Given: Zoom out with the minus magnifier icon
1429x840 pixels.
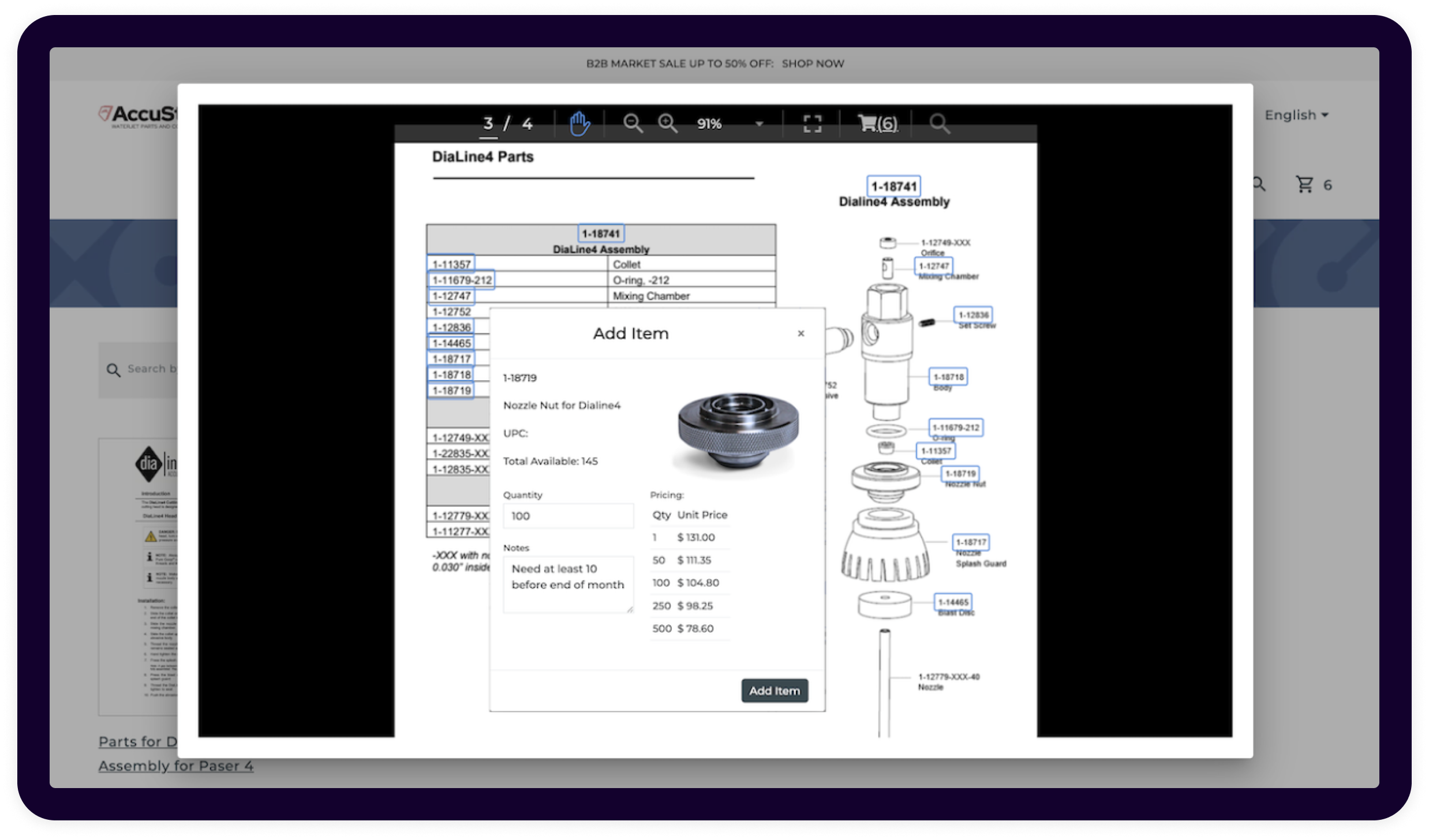Looking at the screenshot, I should coord(633,123).
